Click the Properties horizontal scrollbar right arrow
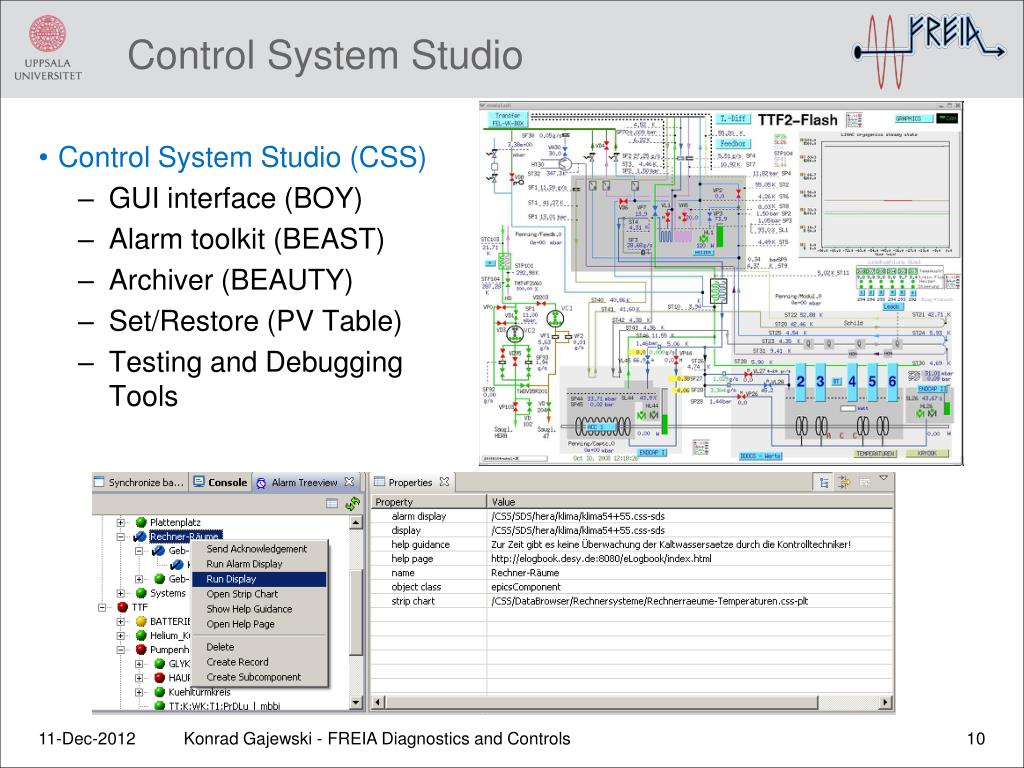 coord(885,703)
